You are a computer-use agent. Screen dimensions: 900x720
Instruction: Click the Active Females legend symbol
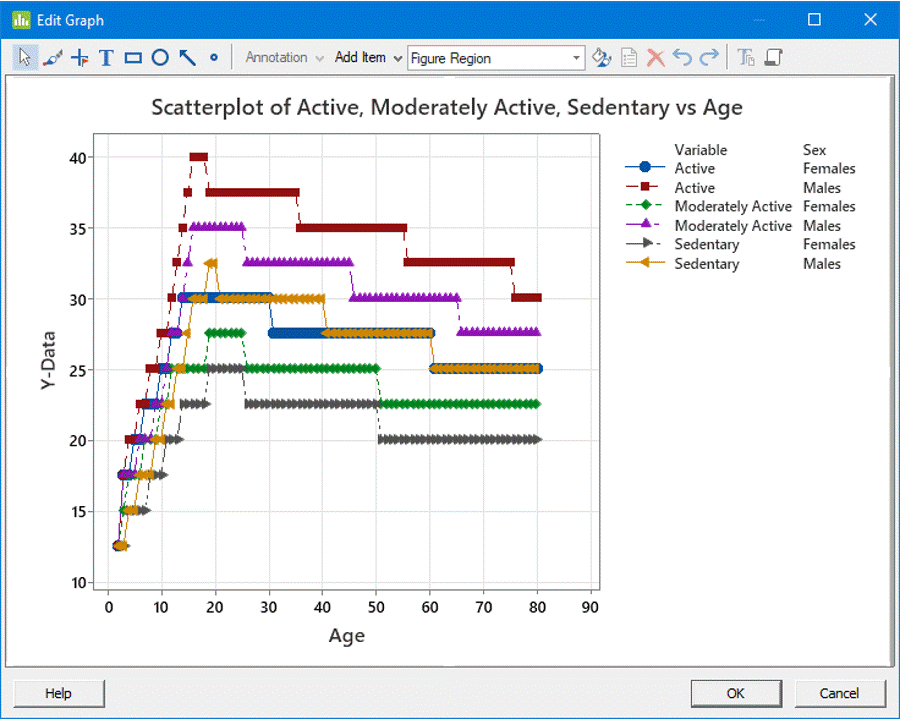[645, 168]
